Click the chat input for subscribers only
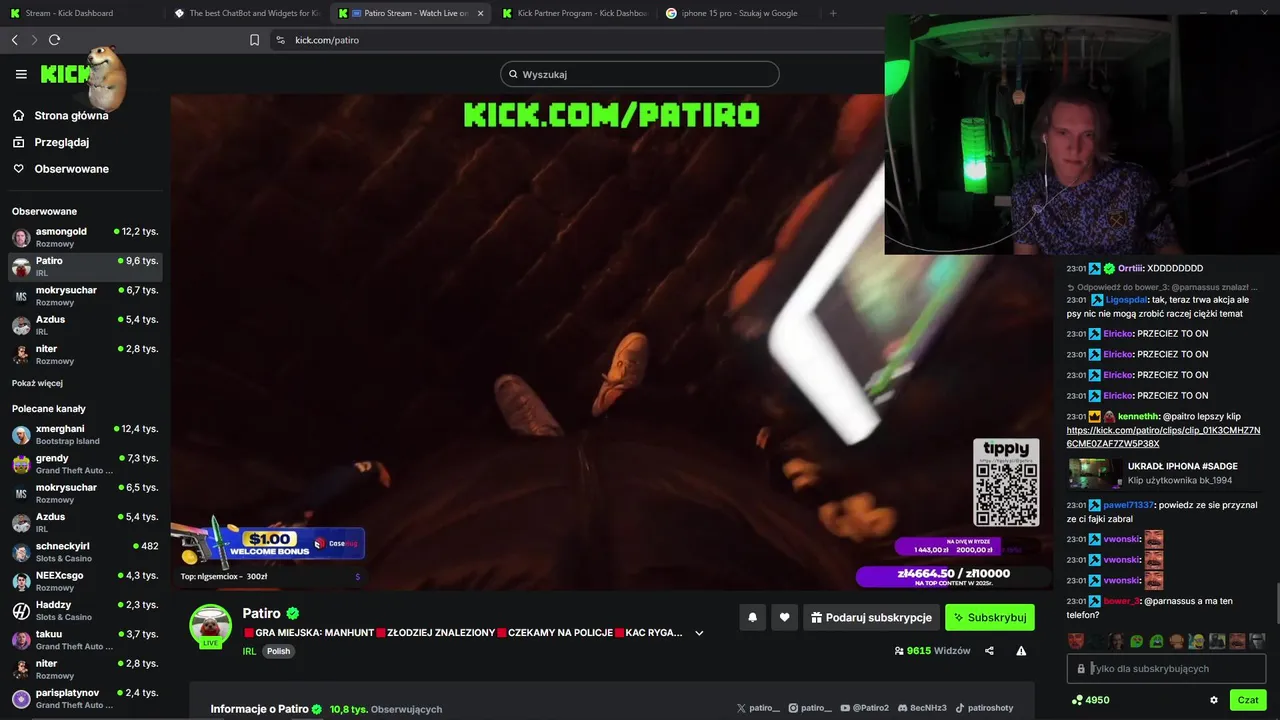The height and width of the screenshot is (720, 1280). (1166, 669)
